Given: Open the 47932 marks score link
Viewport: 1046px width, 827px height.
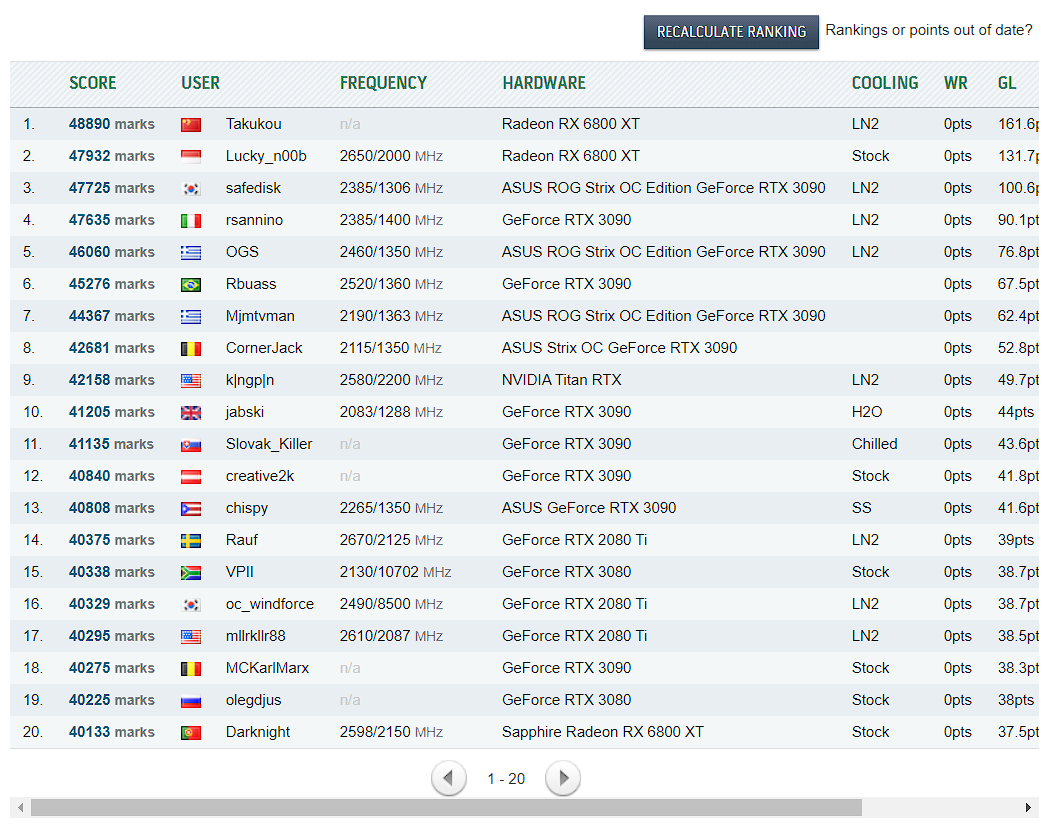Looking at the screenshot, I should (111, 156).
